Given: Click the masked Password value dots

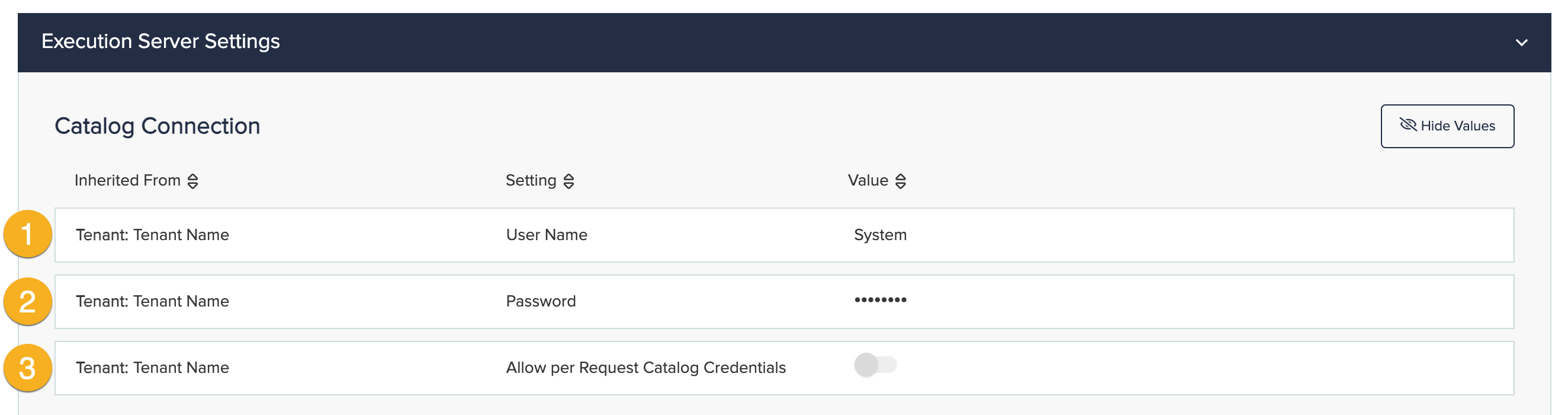Looking at the screenshot, I should pyautogui.click(x=879, y=300).
